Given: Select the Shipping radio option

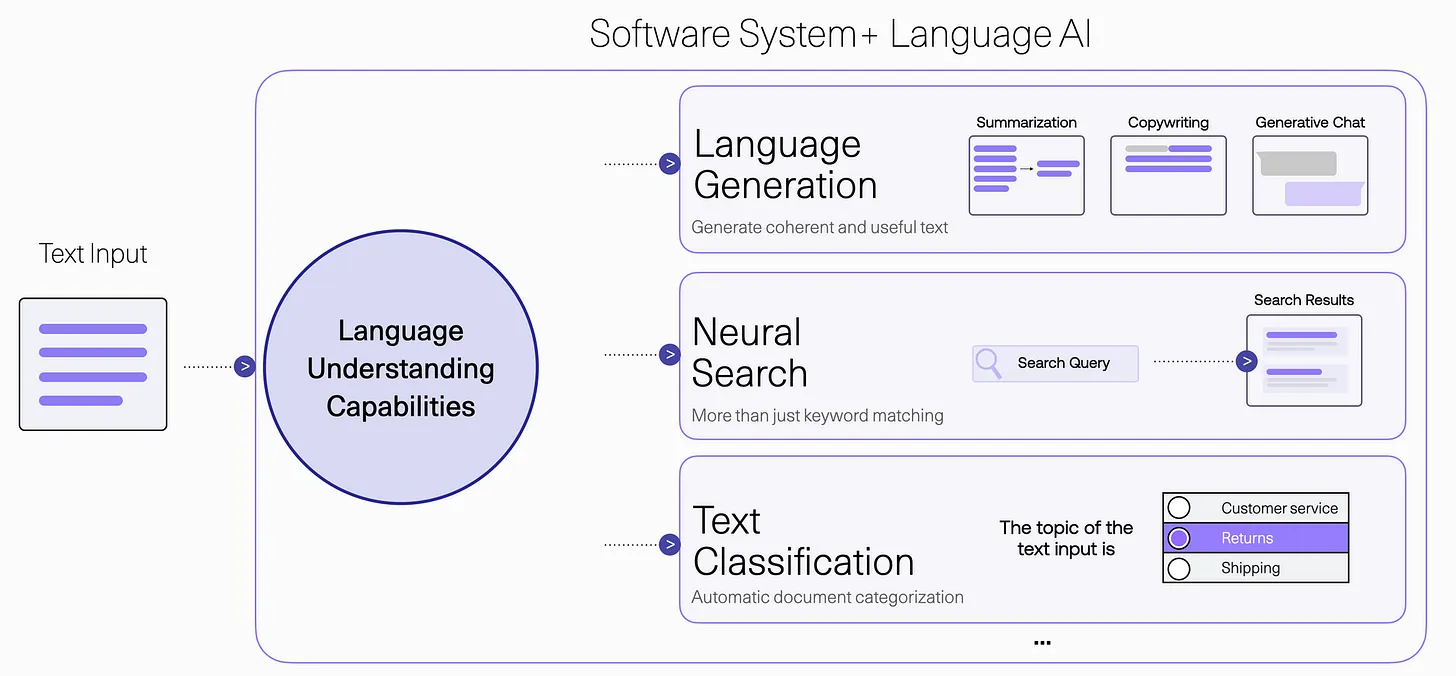Looking at the screenshot, I should tap(1179, 568).
